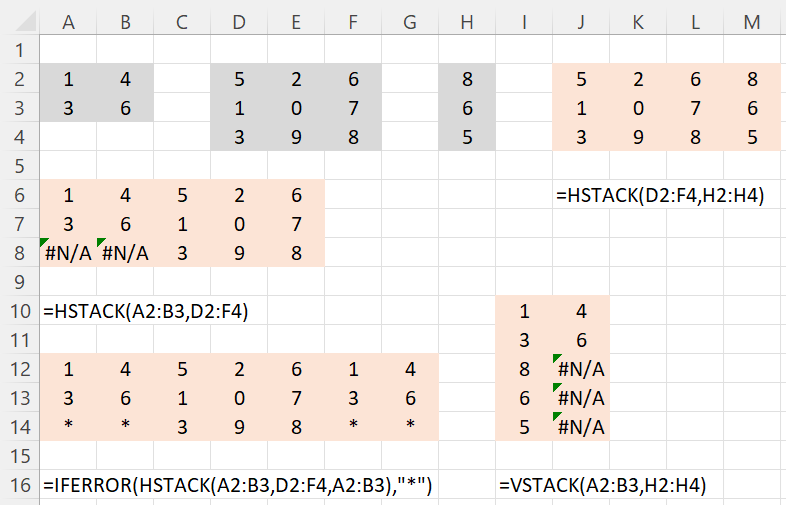
Task: Click the error indicator on cell A8
Action: 43,242
